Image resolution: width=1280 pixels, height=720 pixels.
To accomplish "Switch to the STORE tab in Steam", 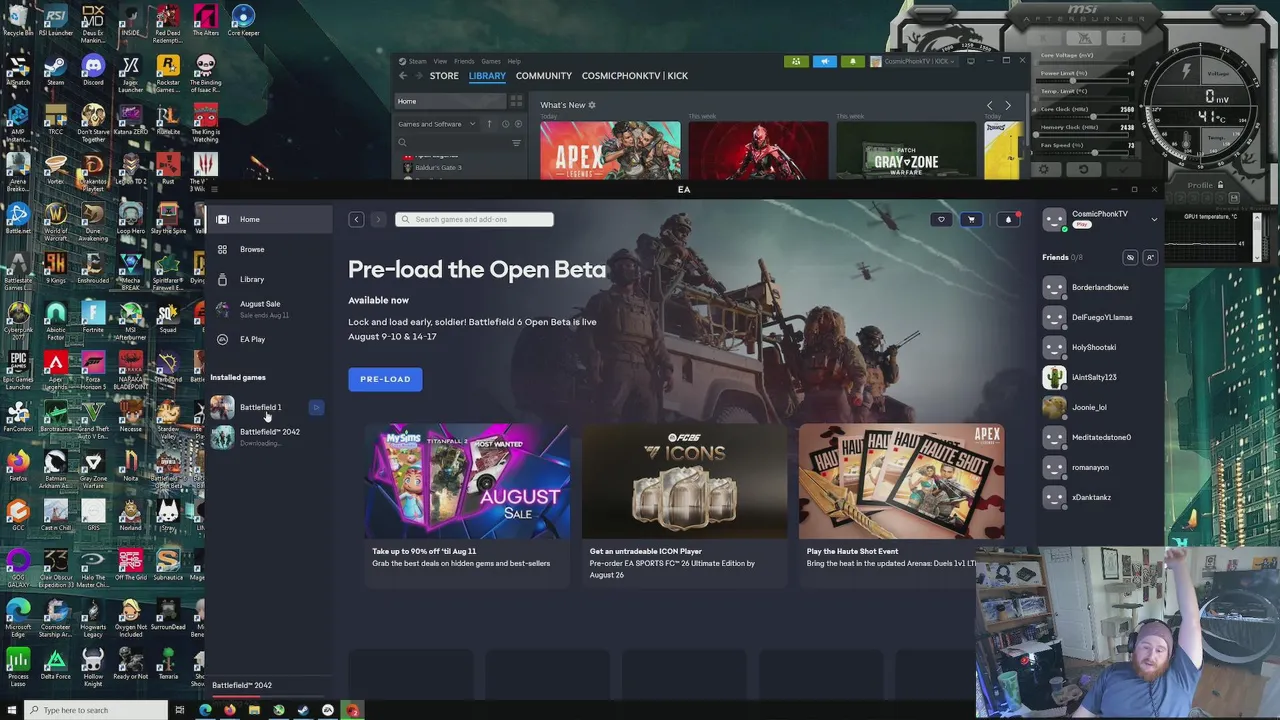I will (x=444, y=76).
